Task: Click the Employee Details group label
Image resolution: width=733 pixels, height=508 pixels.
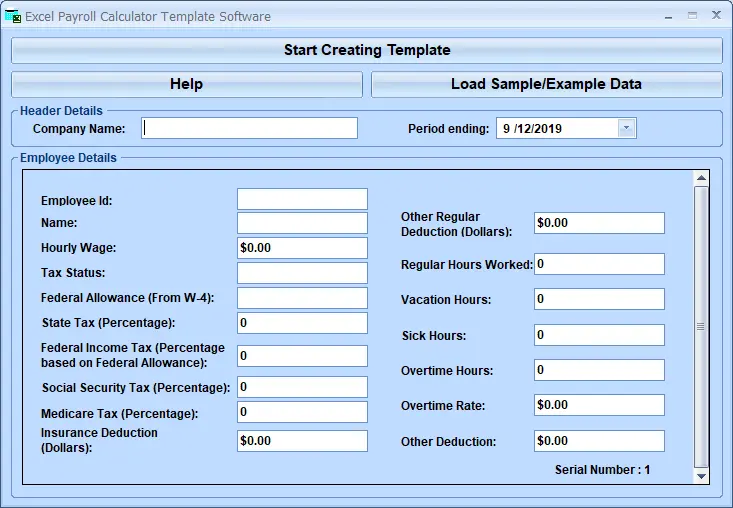Action: (68, 158)
